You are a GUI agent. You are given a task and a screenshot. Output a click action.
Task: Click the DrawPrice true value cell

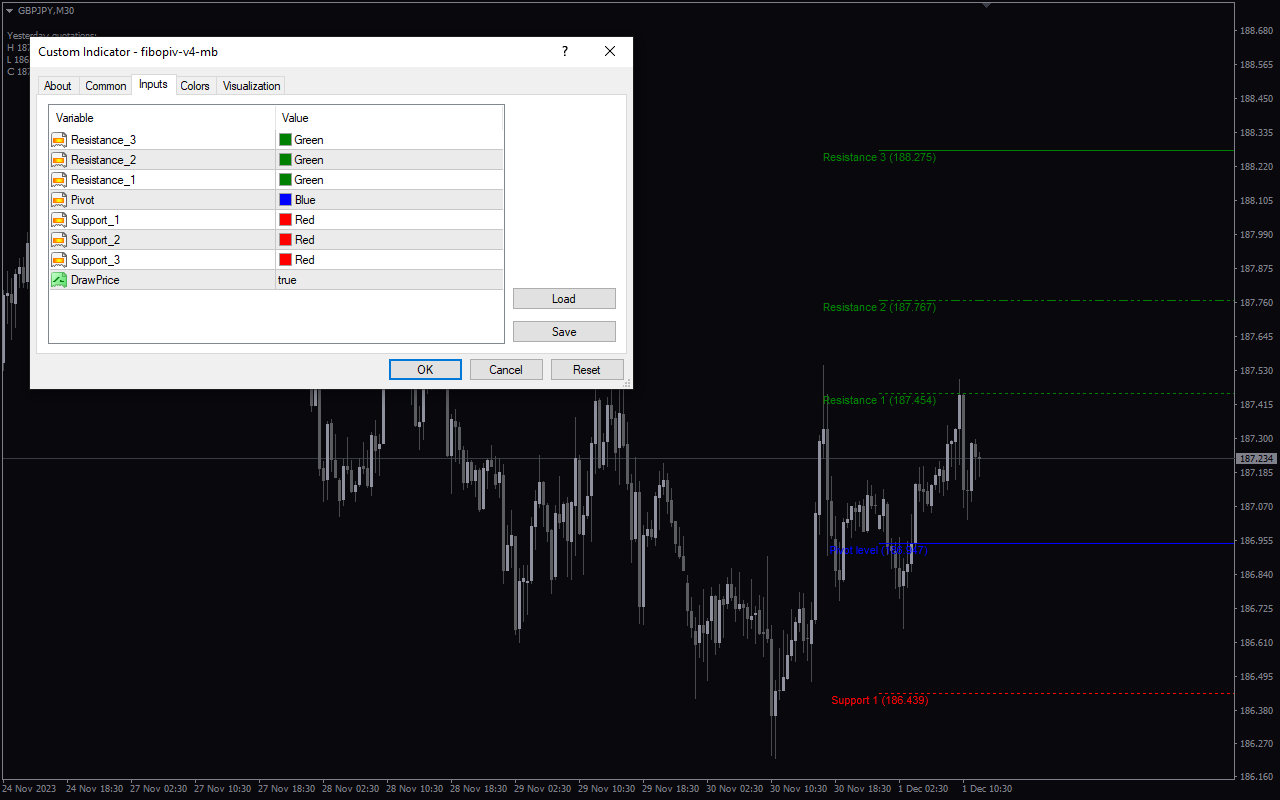tap(389, 280)
